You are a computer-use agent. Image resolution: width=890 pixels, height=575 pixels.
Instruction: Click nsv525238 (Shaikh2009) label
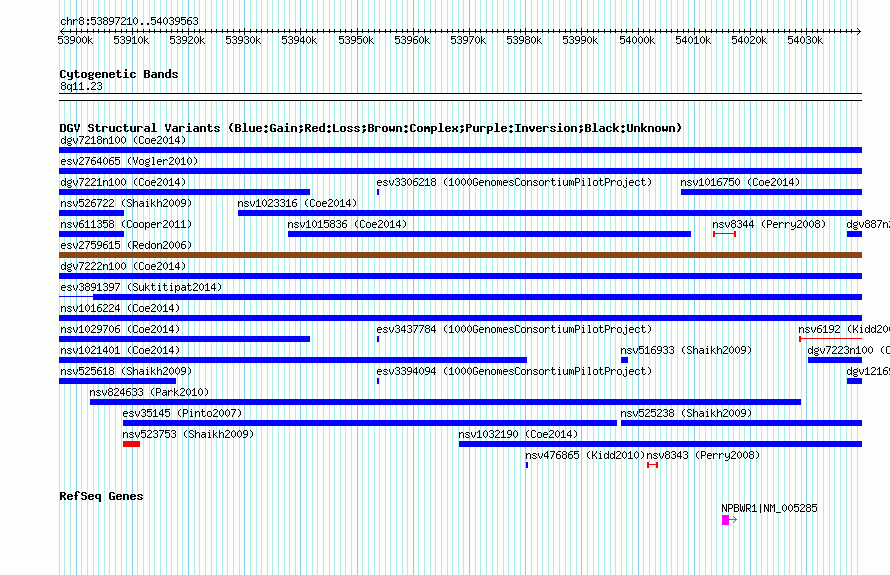coord(686,413)
